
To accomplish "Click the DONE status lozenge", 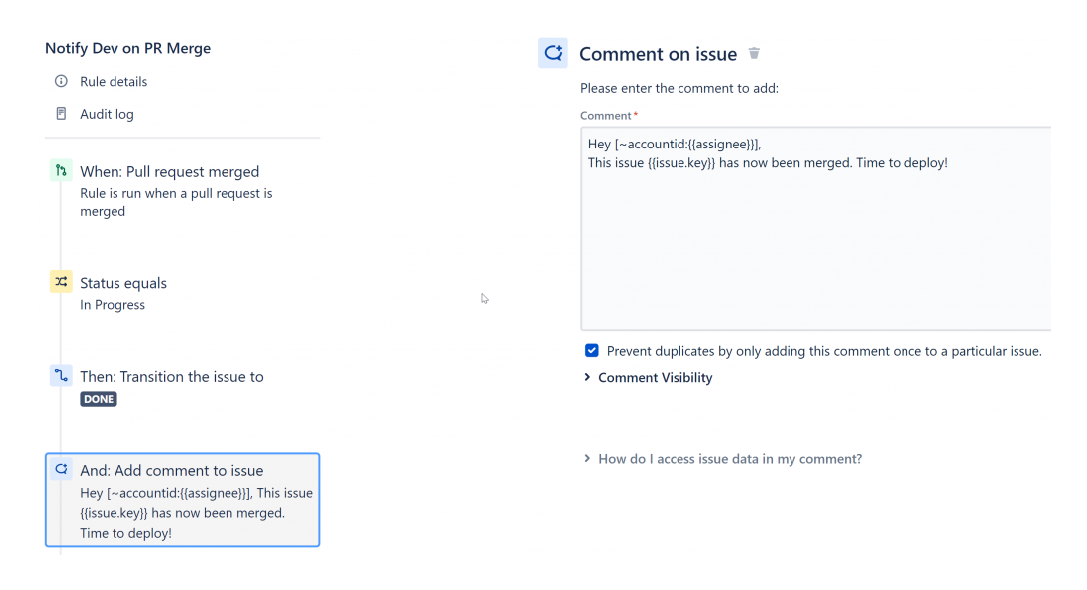I will coord(98,399).
